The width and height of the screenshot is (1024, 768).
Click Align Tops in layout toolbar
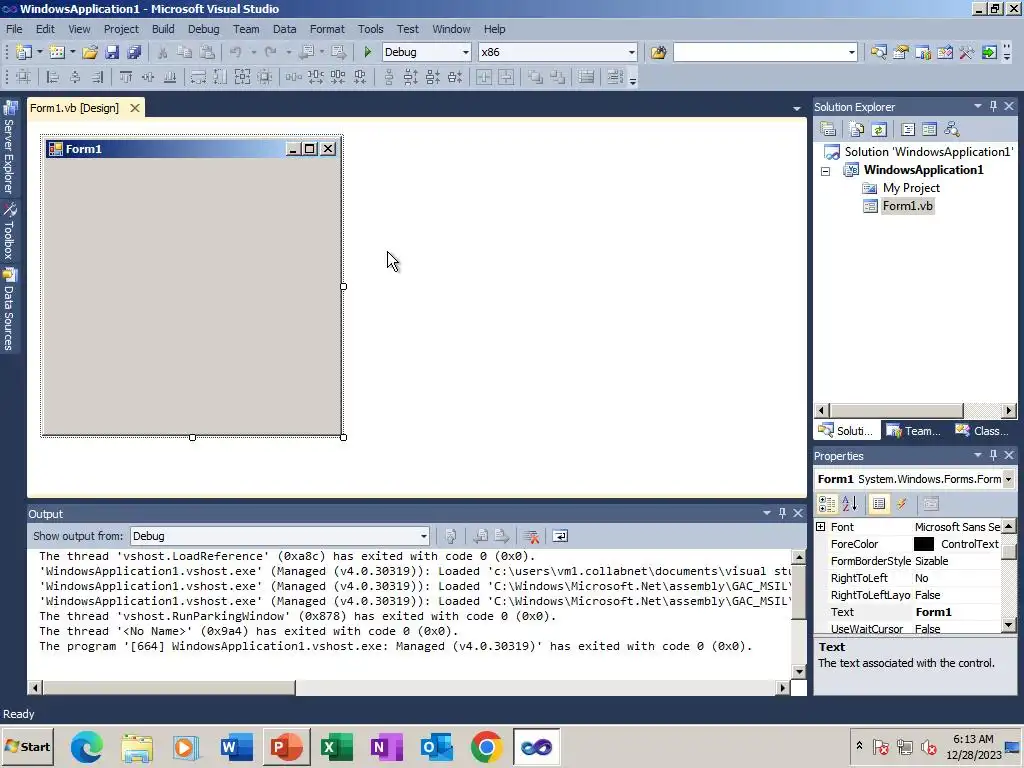[x=125, y=78]
